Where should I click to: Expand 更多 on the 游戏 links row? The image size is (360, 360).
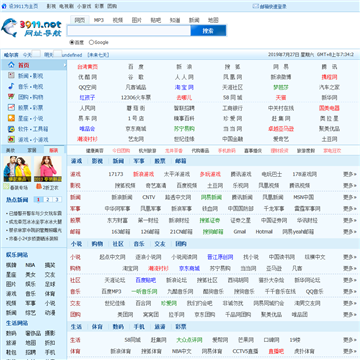click(x=350, y=174)
